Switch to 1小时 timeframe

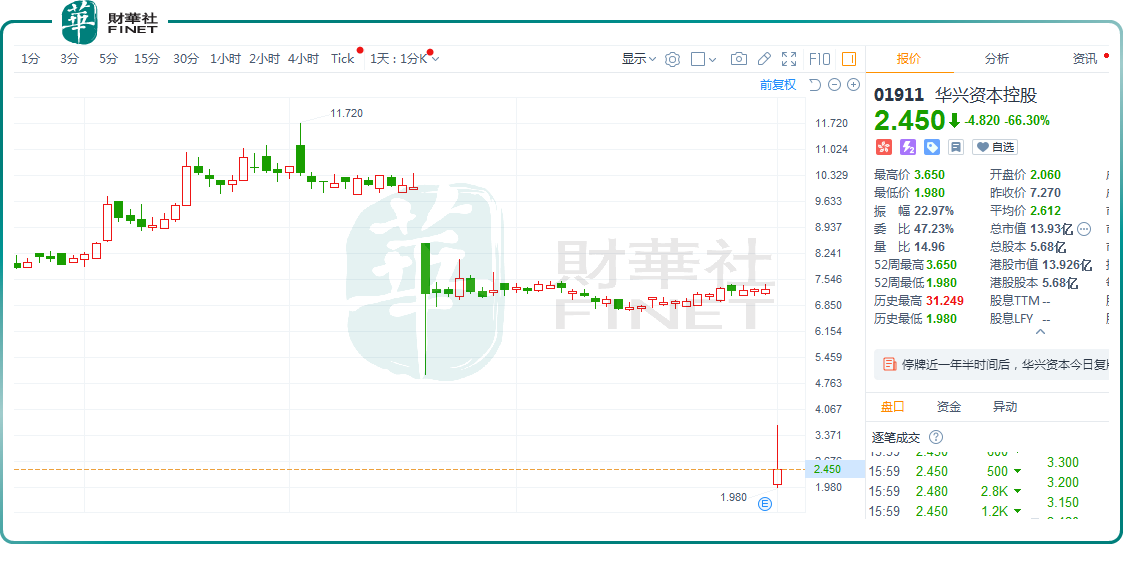226,59
